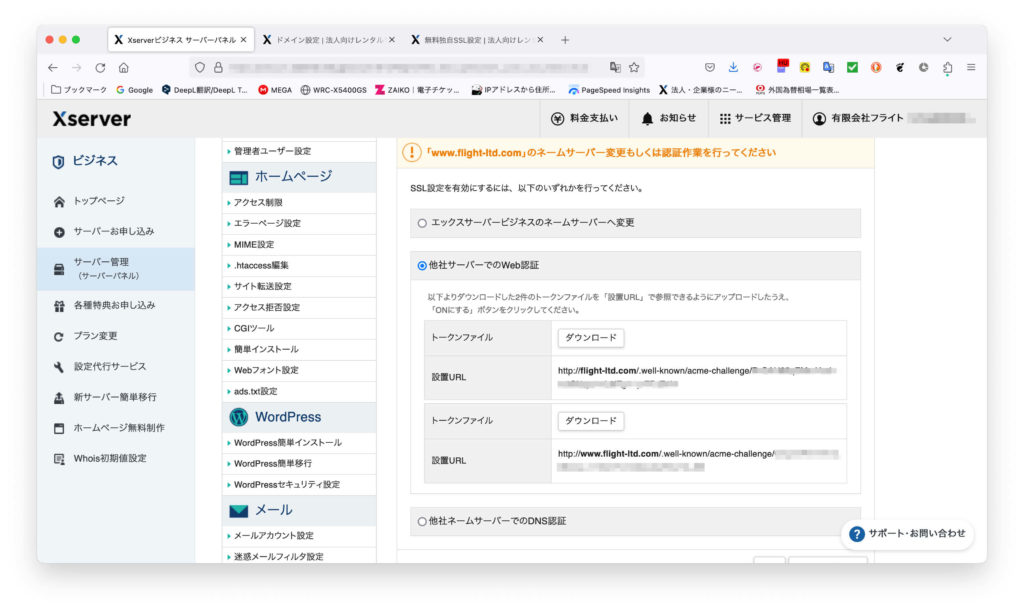This screenshot has width=1024, height=612.
Task: Click the padlock site security icon
Action: [x=218, y=67]
